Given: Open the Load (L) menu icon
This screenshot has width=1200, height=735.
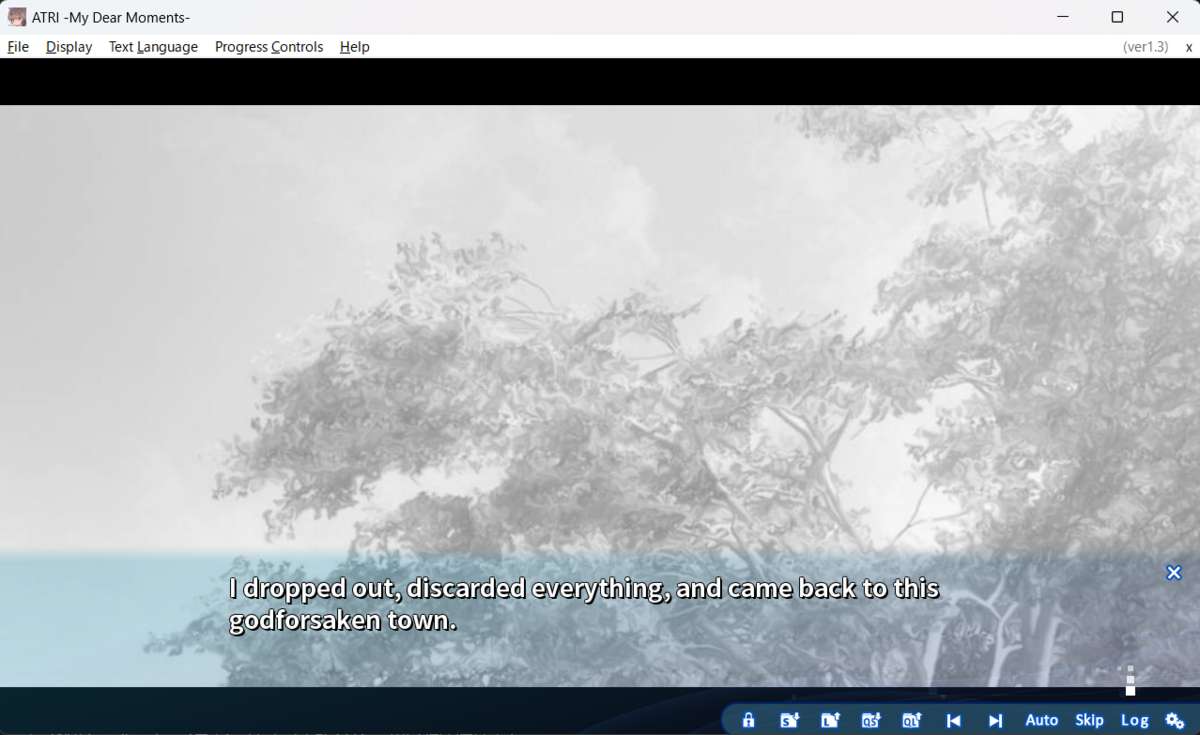Looking at the screenshot, I should [x=830, y=720].
